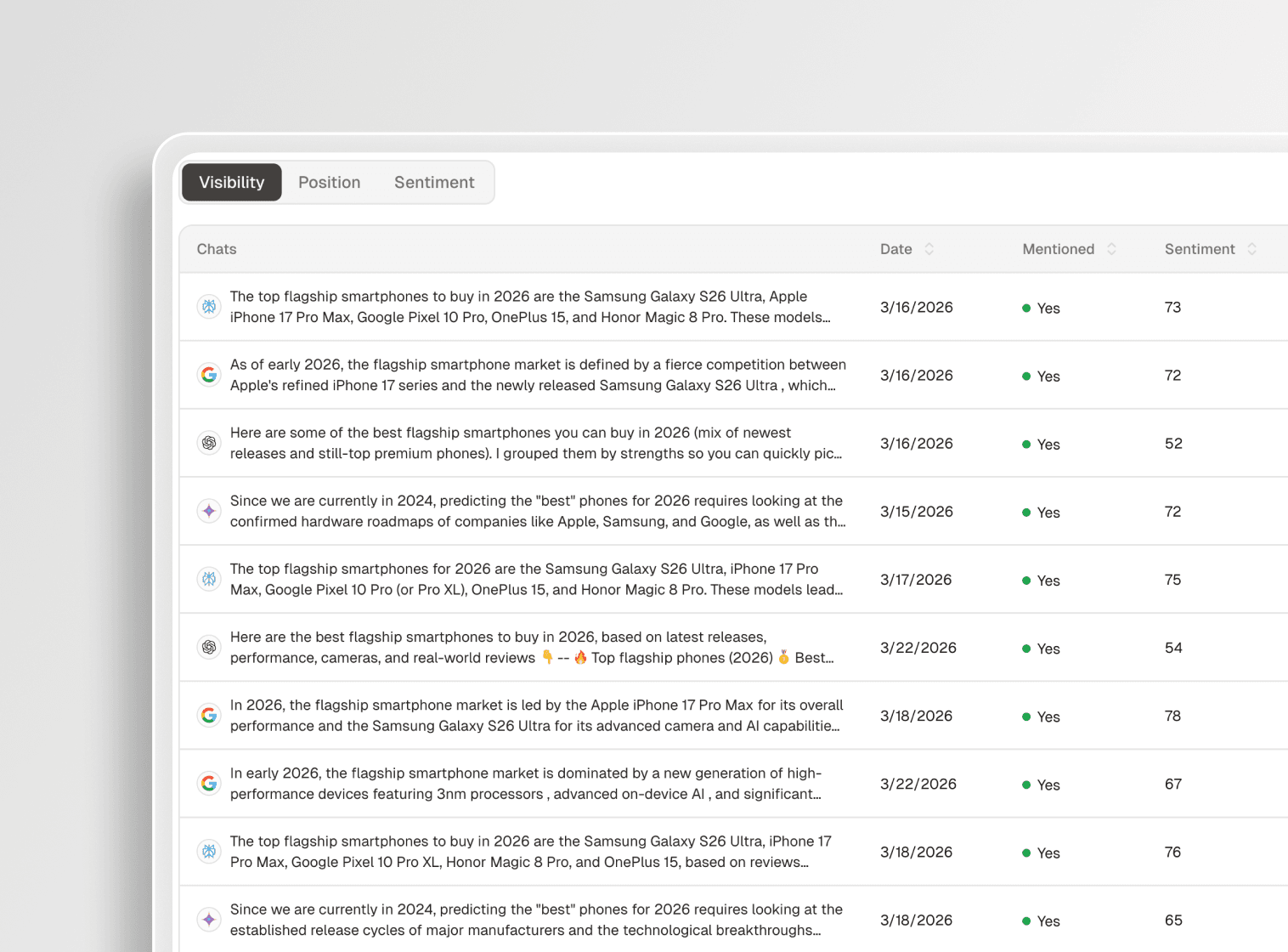This screenshot has width=1288, height=952.
Task: Click the Google icon in the second row
Action: (x=209, y=375)
